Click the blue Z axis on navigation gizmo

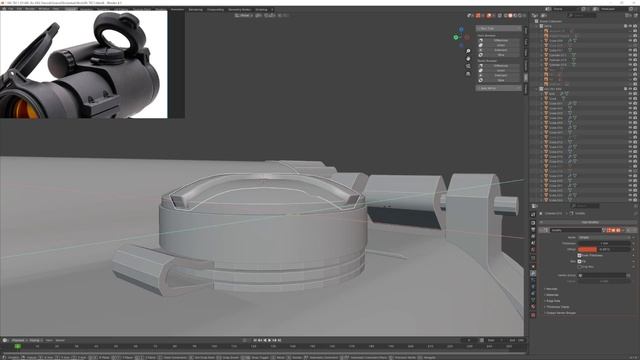pyautogui.click(x=462, y=30)
